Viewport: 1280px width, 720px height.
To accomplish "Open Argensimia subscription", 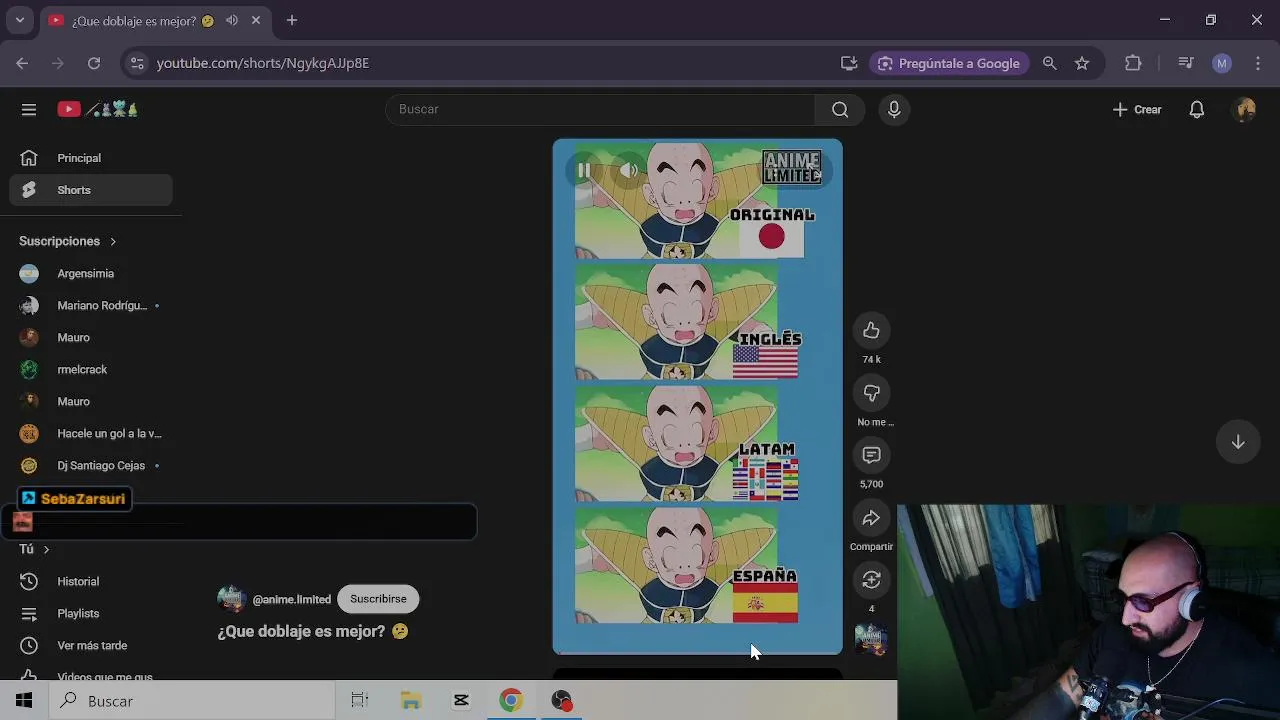I will [x=91, y=273].
